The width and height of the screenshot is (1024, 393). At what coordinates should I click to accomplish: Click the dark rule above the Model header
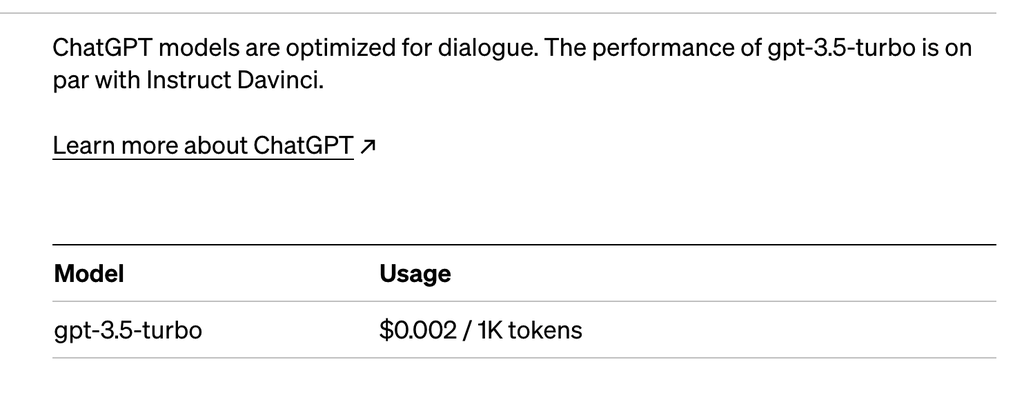click(524, 245)
